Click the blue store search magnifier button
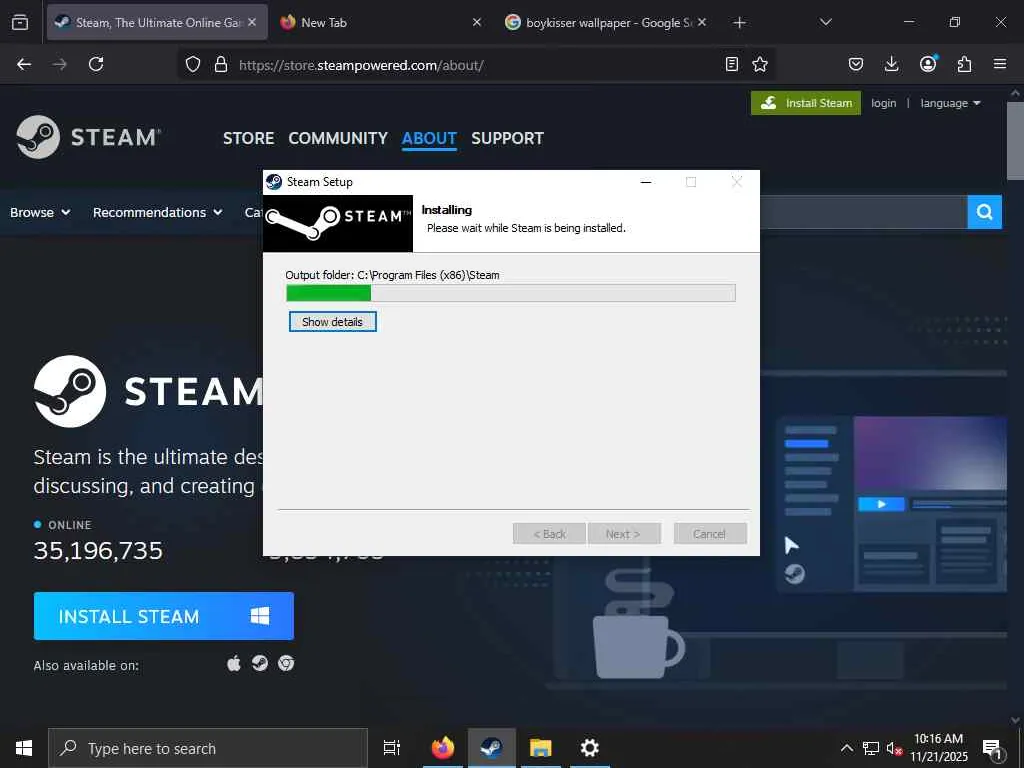 point(984,212)
